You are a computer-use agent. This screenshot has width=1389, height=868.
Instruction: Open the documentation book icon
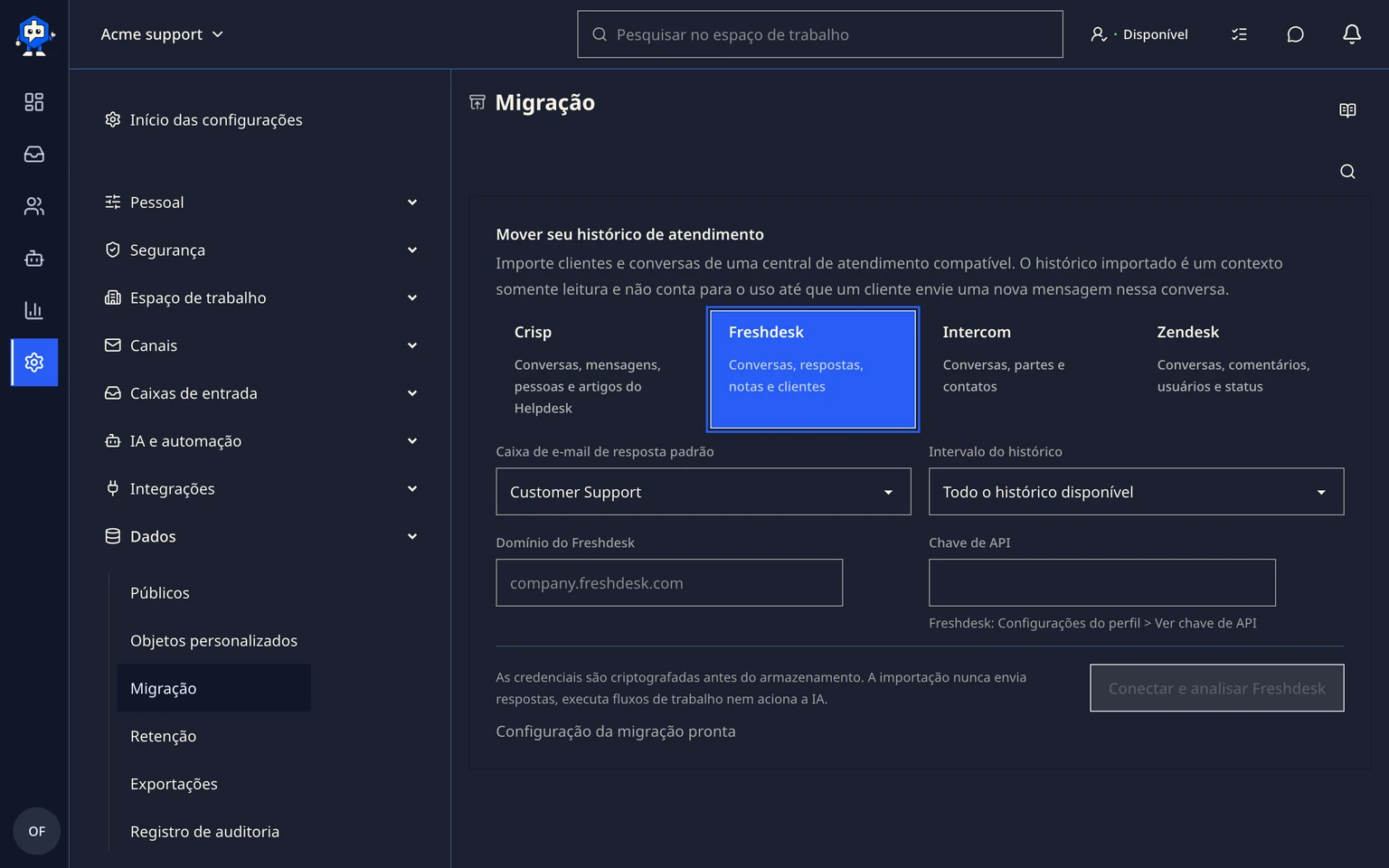pyautogui.click(x=1347, y=110)
